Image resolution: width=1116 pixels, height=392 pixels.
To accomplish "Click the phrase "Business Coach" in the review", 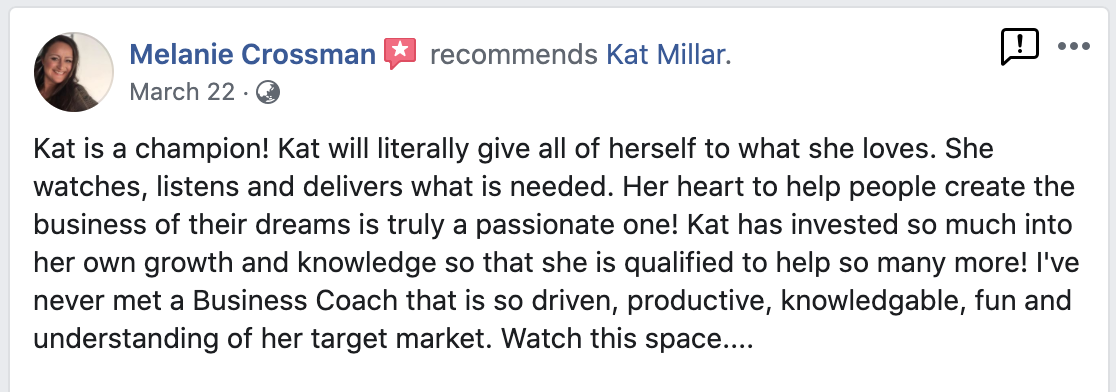I will [x=295, y=300].
